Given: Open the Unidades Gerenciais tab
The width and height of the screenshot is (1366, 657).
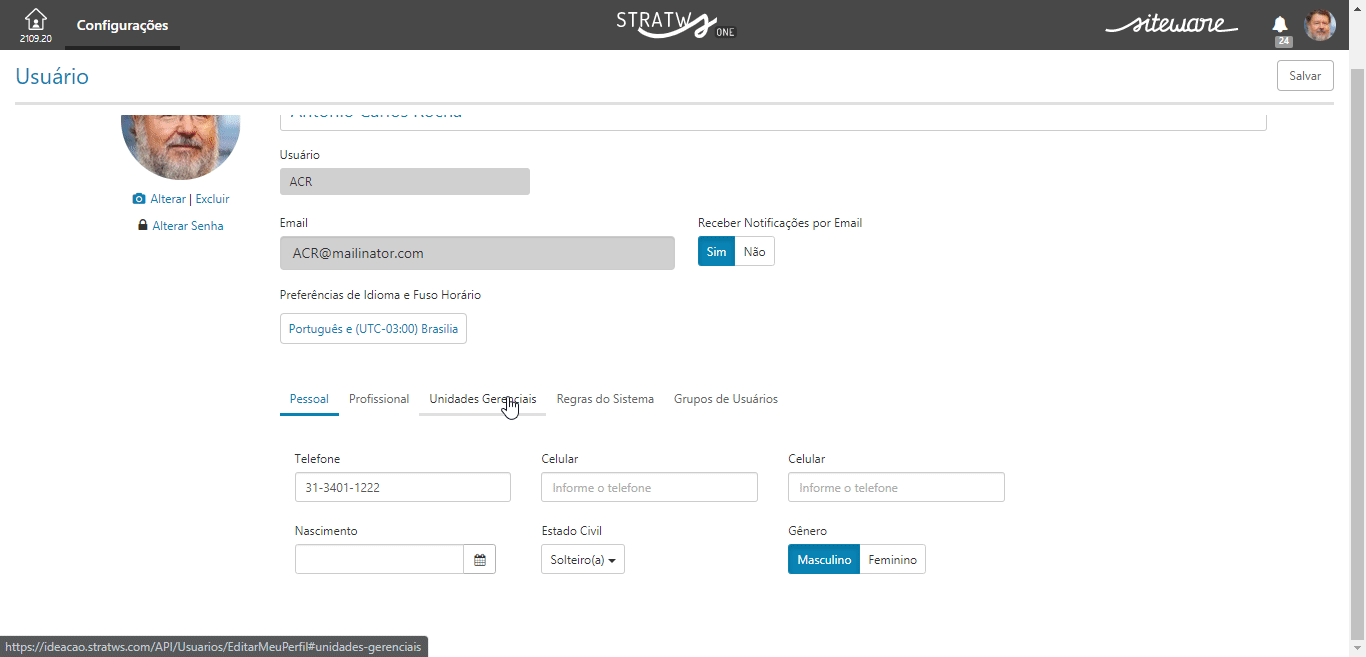Looking at the screenshot, I should pos(483,399).
